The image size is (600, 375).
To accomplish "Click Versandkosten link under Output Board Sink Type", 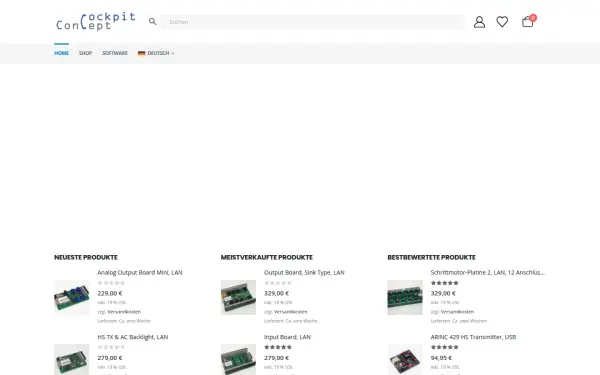I will [291, 312].
